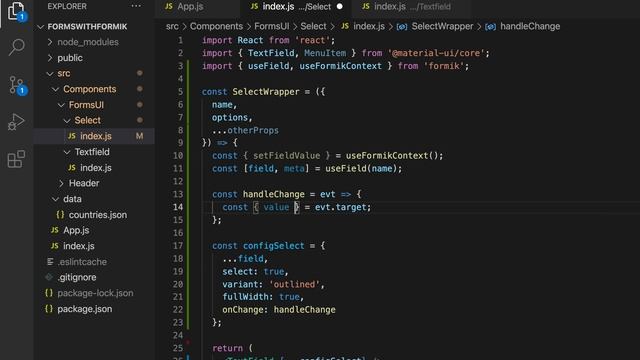The height and width of the screenshot is (360, 640).
Task: Click the EXPLORER panel title
Action: pyautogui.click(x=67, y=7)
